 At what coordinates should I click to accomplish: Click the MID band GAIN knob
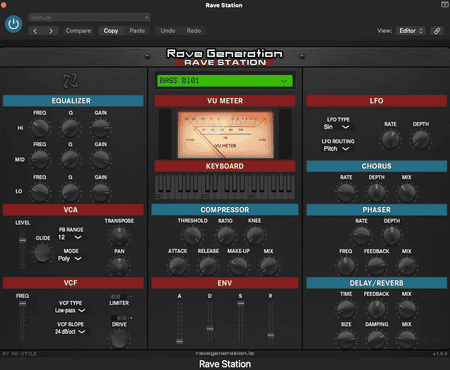click(101, 160)
